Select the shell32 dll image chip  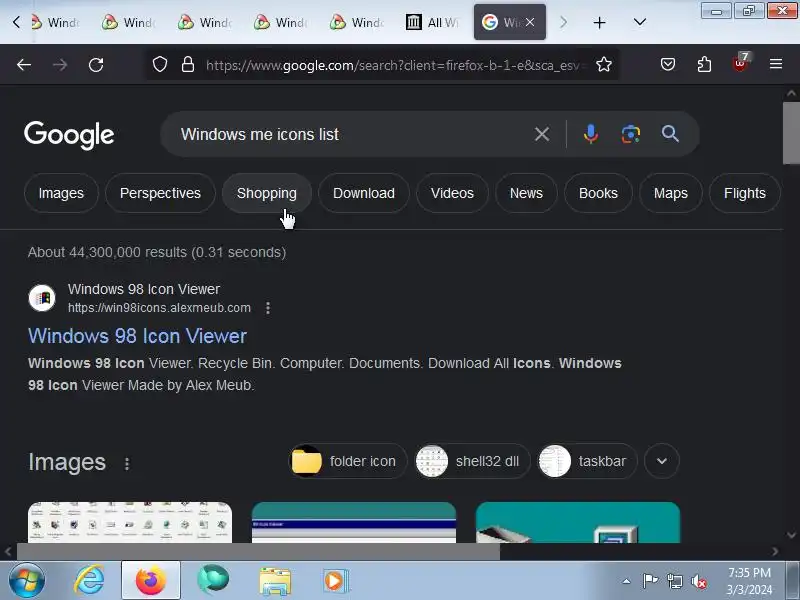472,461
